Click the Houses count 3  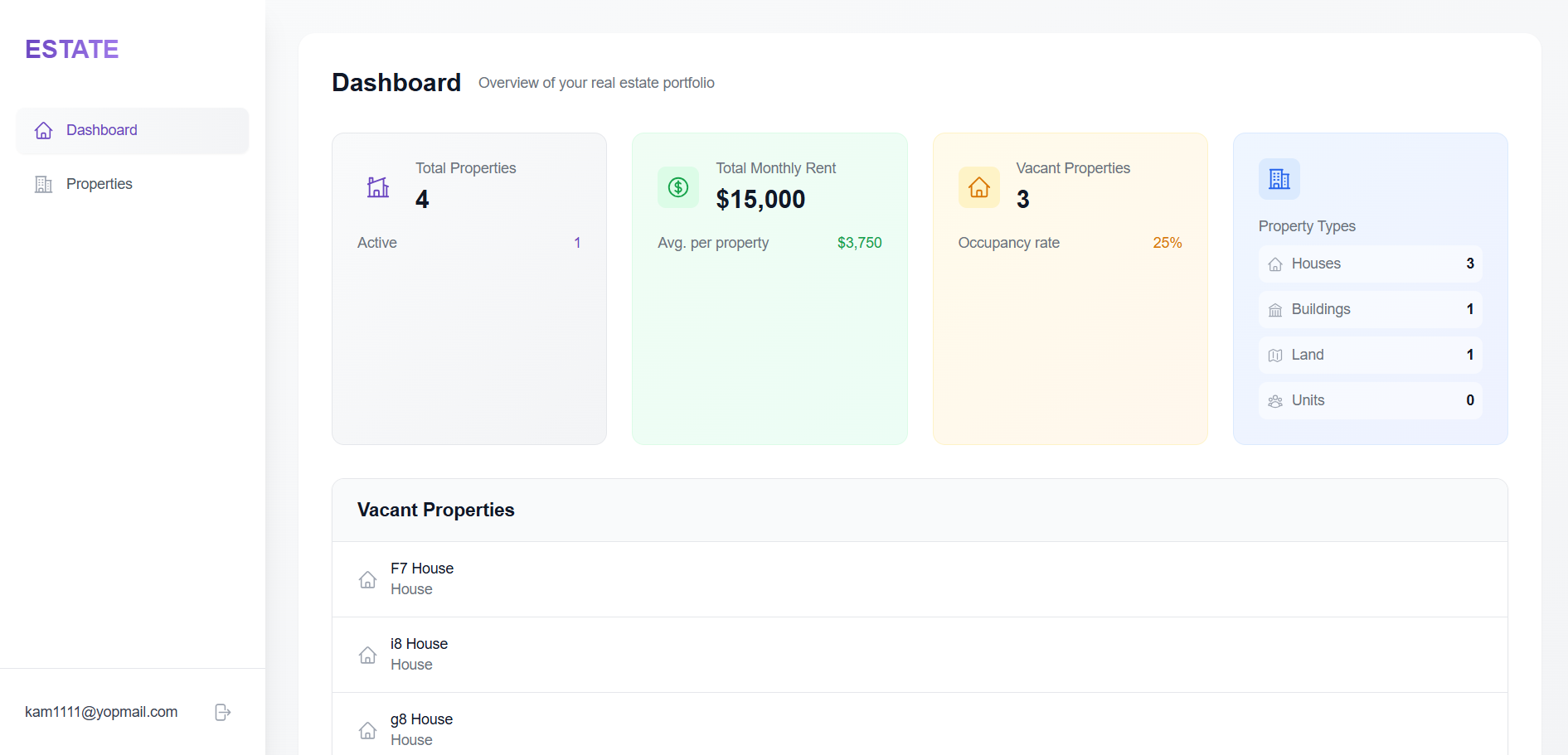(1470, 264)
